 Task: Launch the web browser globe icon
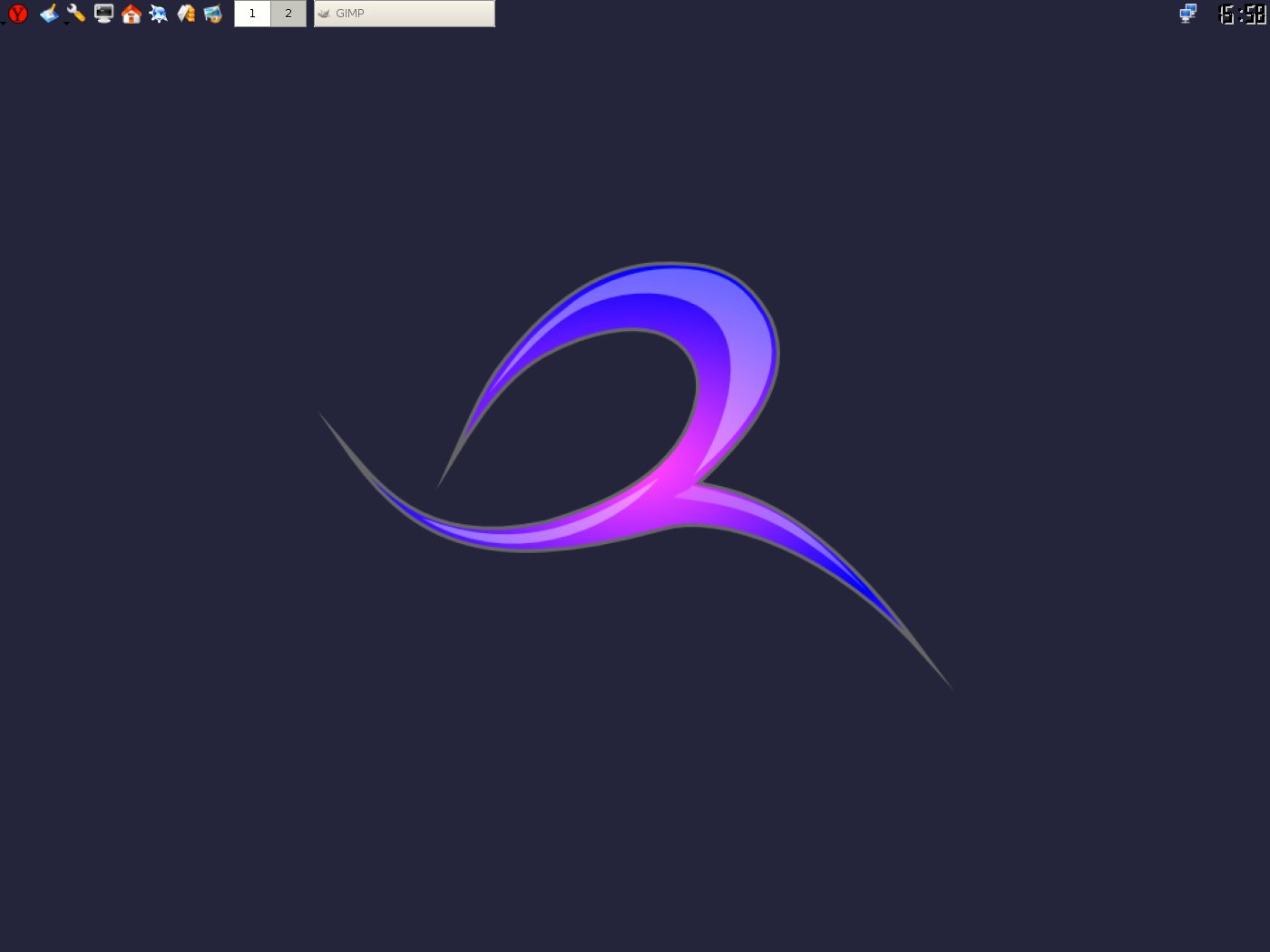(158, 14)
